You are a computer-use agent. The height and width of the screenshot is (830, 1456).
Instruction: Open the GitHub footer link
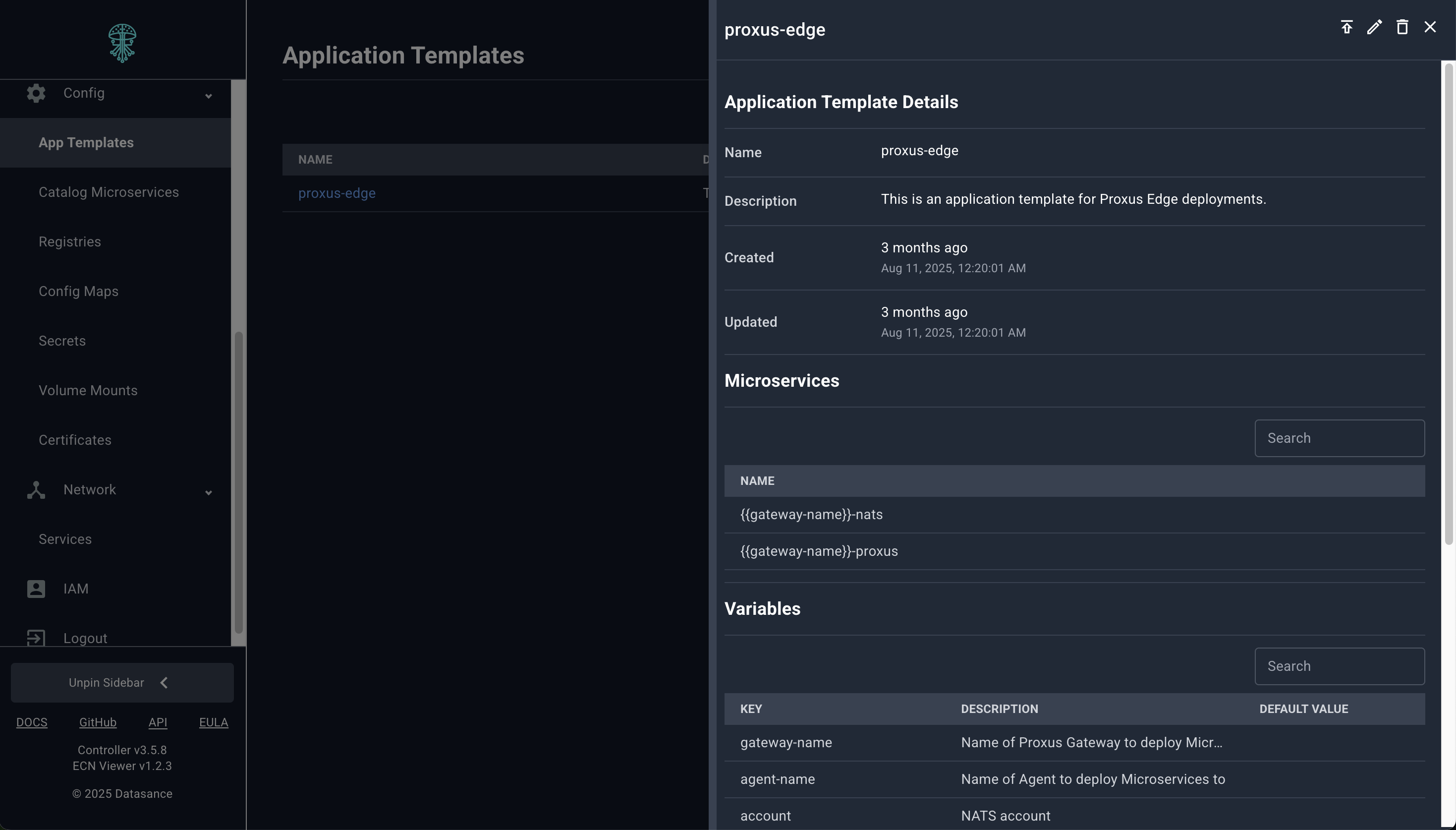click(98, 722)
